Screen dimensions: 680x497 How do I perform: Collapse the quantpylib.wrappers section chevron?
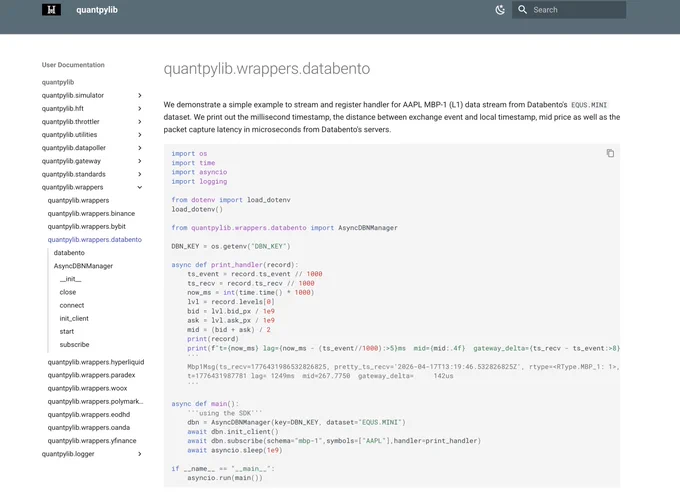140,187
